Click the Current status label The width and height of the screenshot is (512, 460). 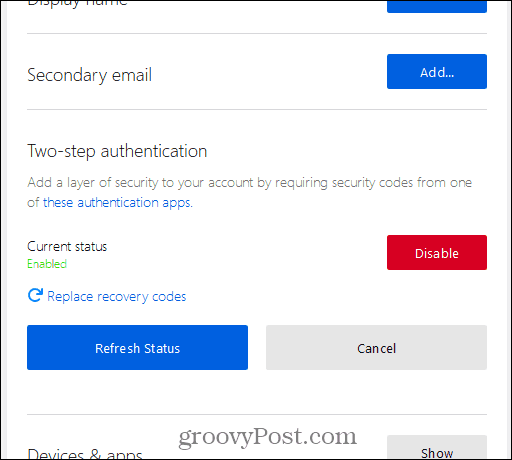tap(67, 246)
